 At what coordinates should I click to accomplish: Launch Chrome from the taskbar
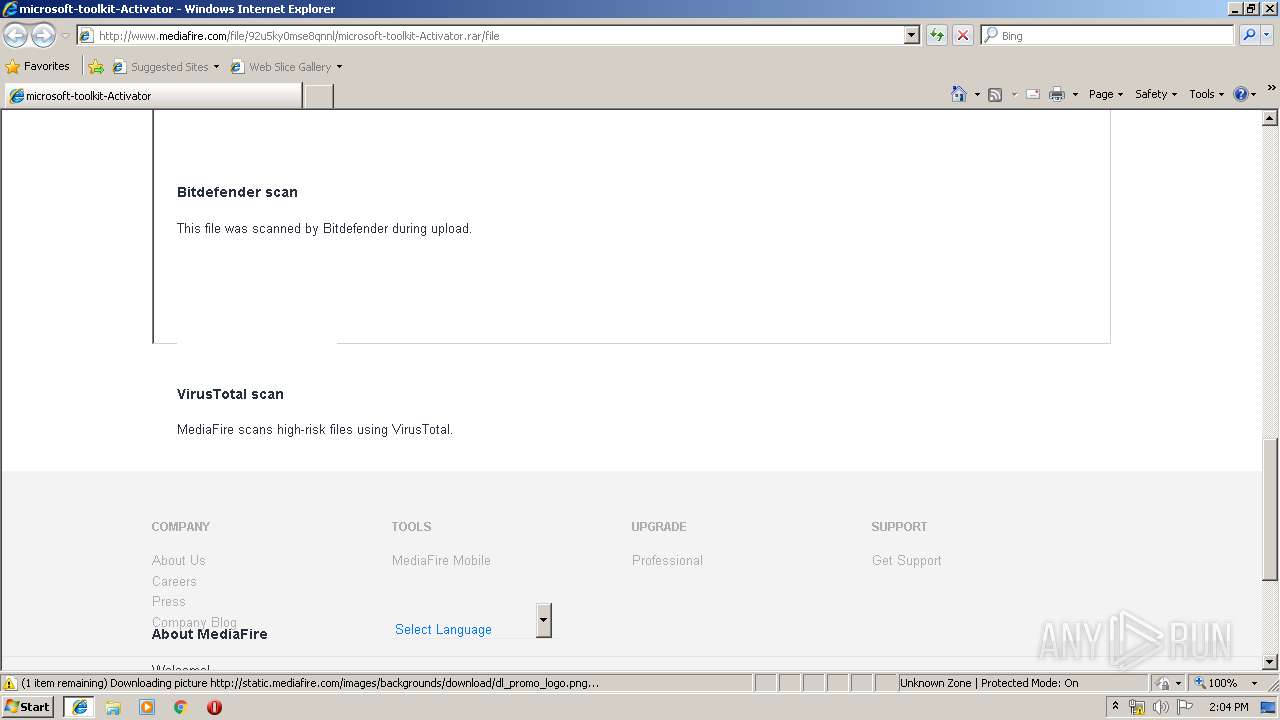(181, 707)
